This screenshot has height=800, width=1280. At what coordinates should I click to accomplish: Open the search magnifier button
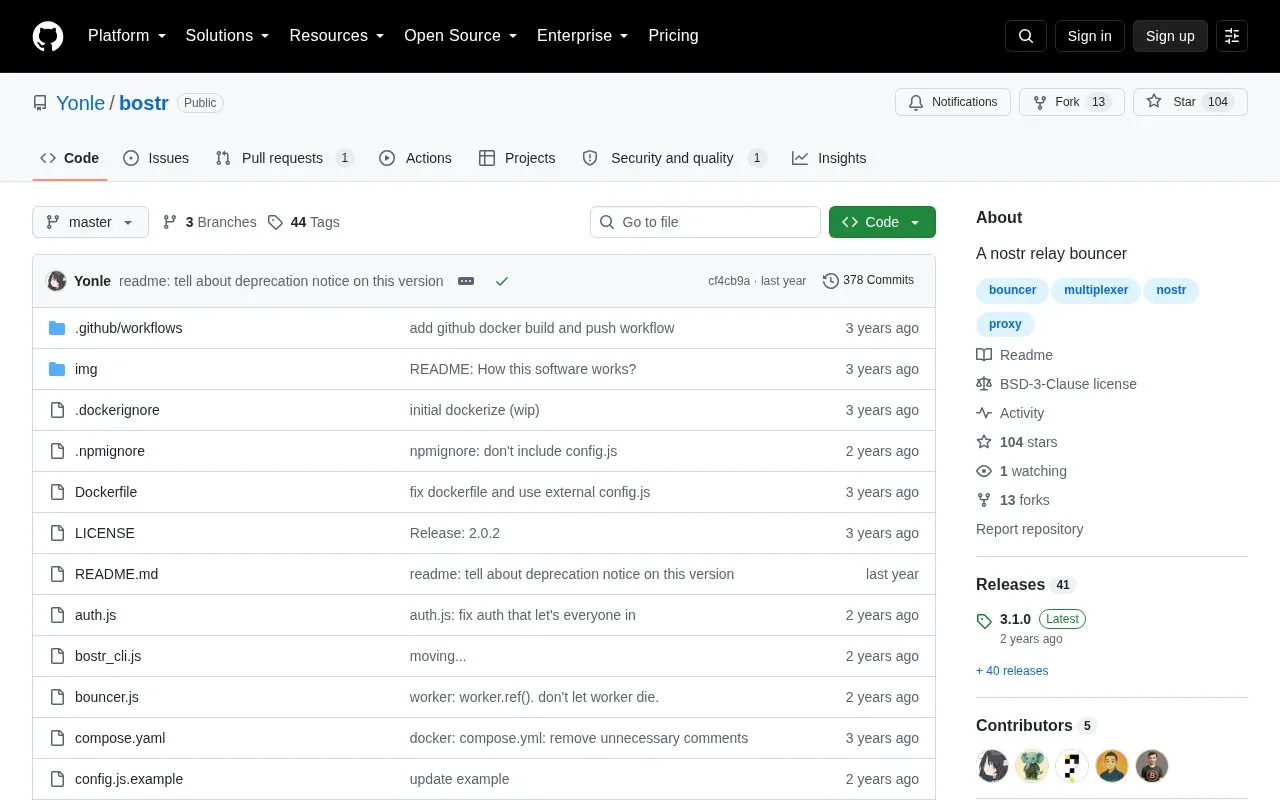point(1026,36)
